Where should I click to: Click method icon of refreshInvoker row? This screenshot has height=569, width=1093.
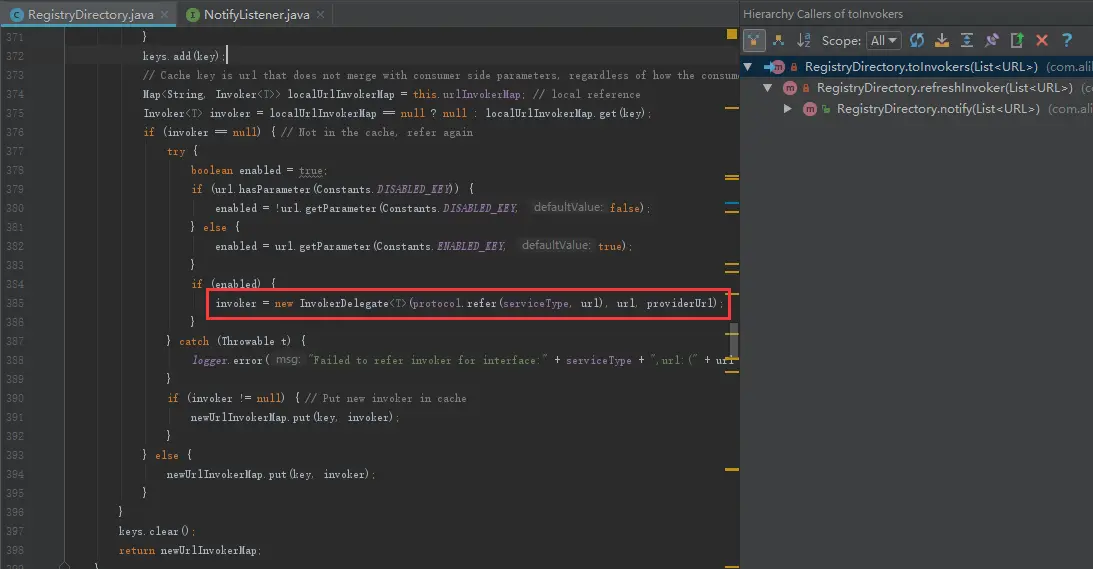click(790, 88)
